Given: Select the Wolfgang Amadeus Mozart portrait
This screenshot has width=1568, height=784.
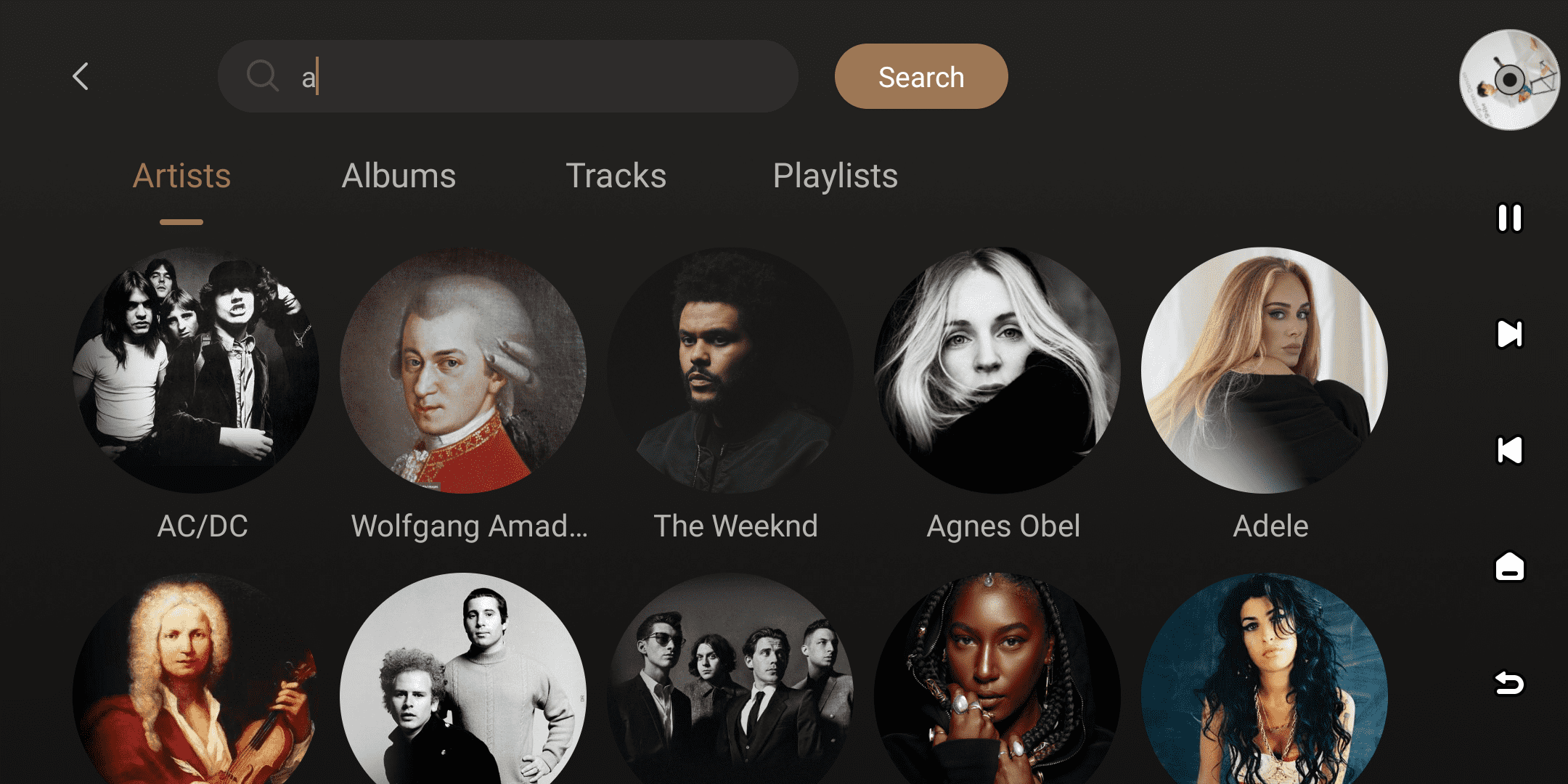Looking at the screenshot, I should coord(463,370).
